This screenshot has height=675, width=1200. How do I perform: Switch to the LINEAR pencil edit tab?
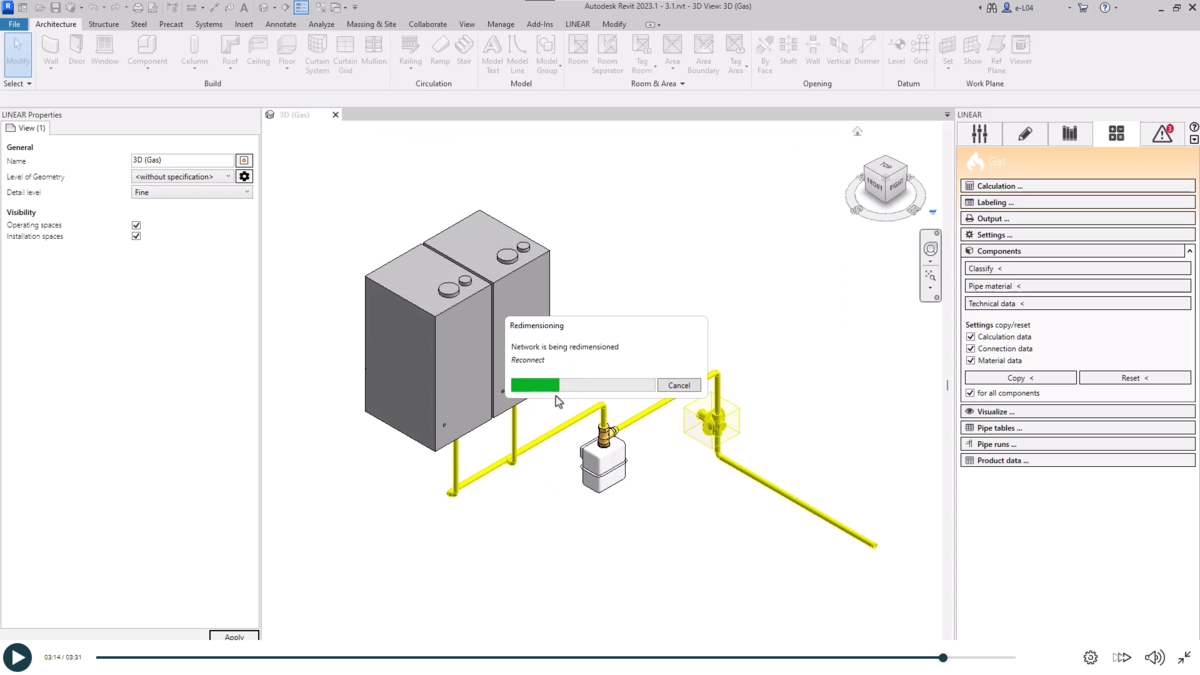[1025, 133]
